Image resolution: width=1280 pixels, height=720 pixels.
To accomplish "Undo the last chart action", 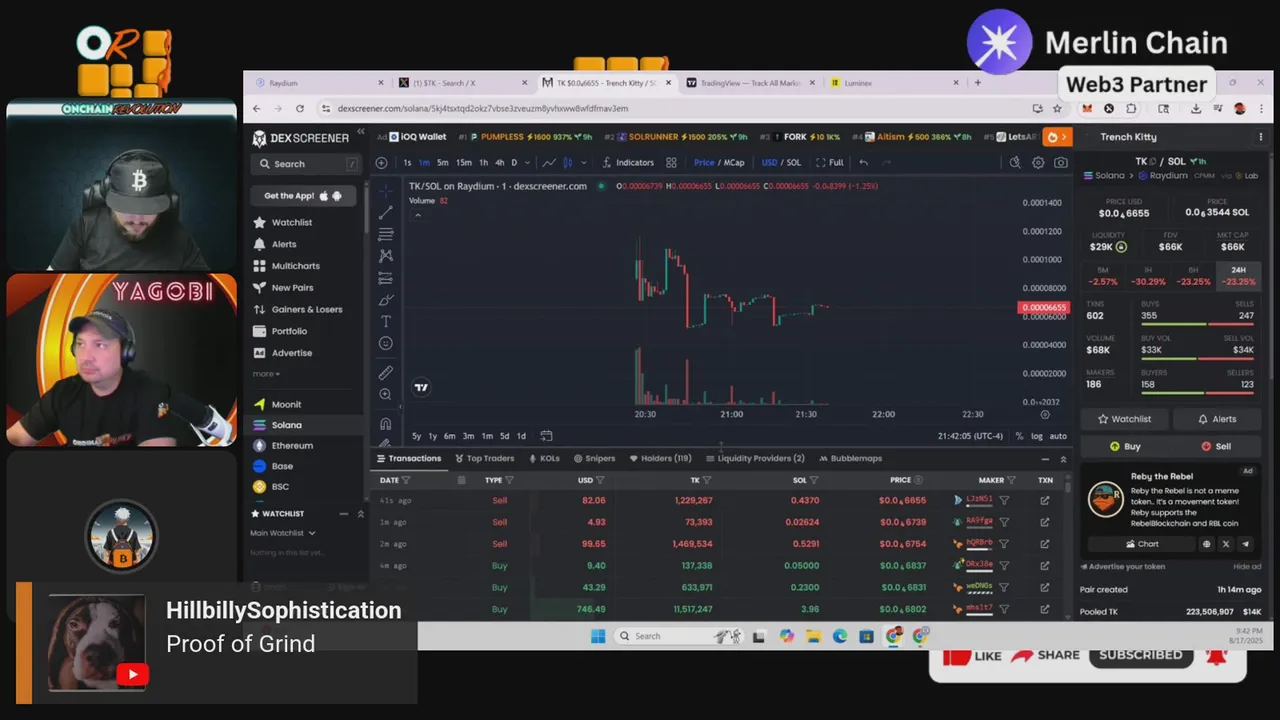I will click(x=863, y=162).
